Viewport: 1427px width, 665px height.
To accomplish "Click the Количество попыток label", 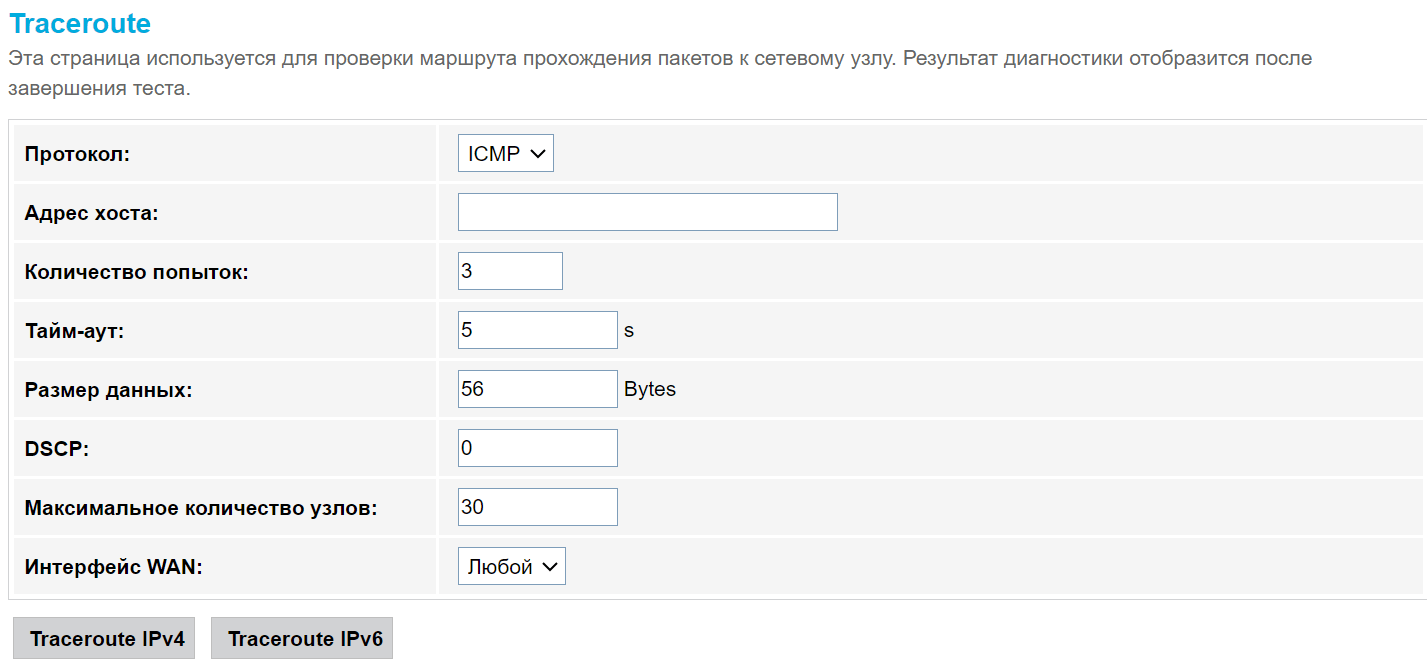I will pos(136,272).
